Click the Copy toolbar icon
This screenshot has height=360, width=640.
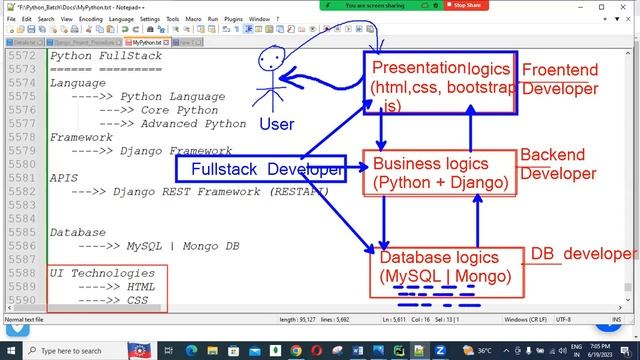click(100, 29)
